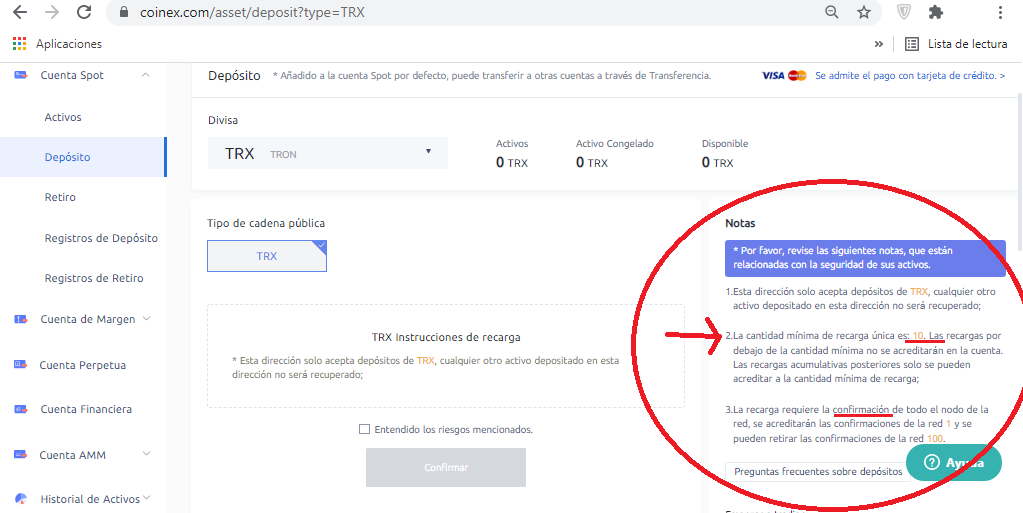Click the orange TRX link in Notas
Screen dimensions: 1023x513
(919, 292)
